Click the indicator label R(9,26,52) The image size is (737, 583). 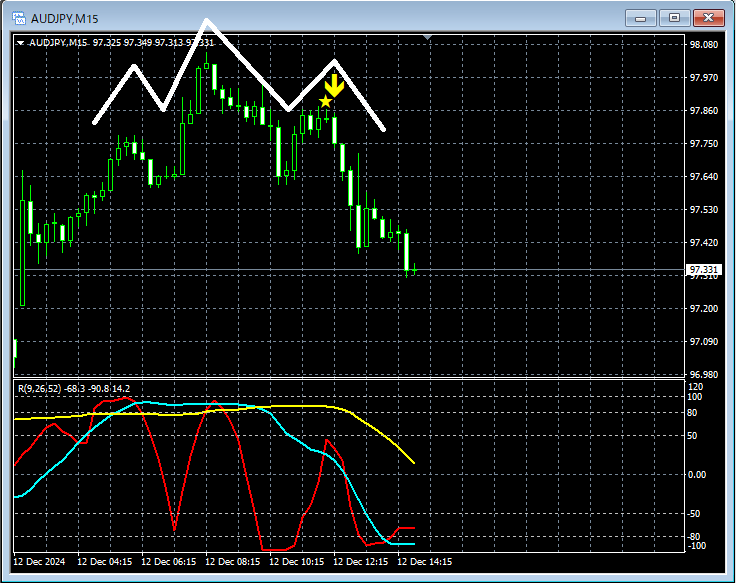point(39,388)
